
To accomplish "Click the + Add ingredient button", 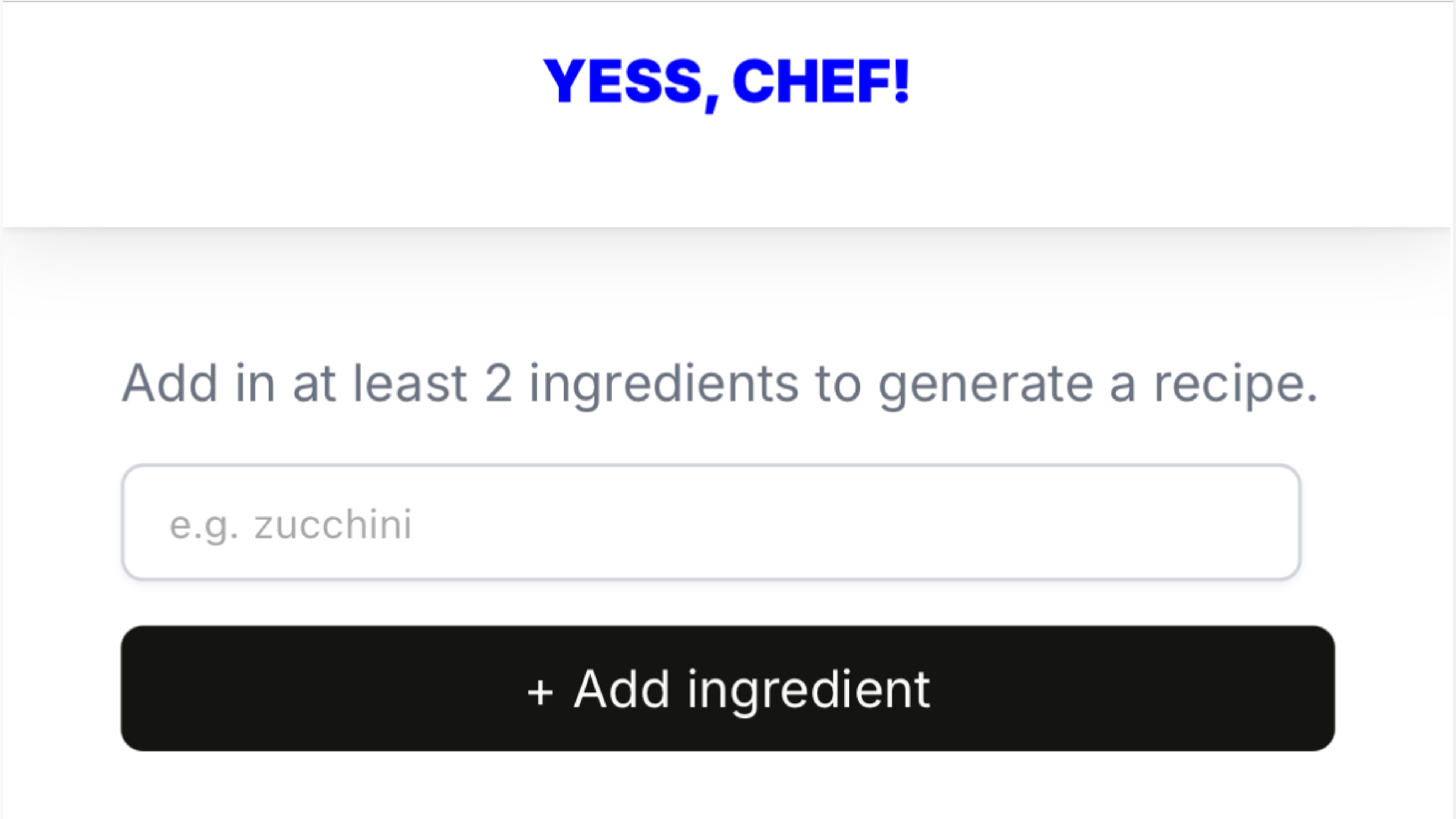I will tap(727, 688).
